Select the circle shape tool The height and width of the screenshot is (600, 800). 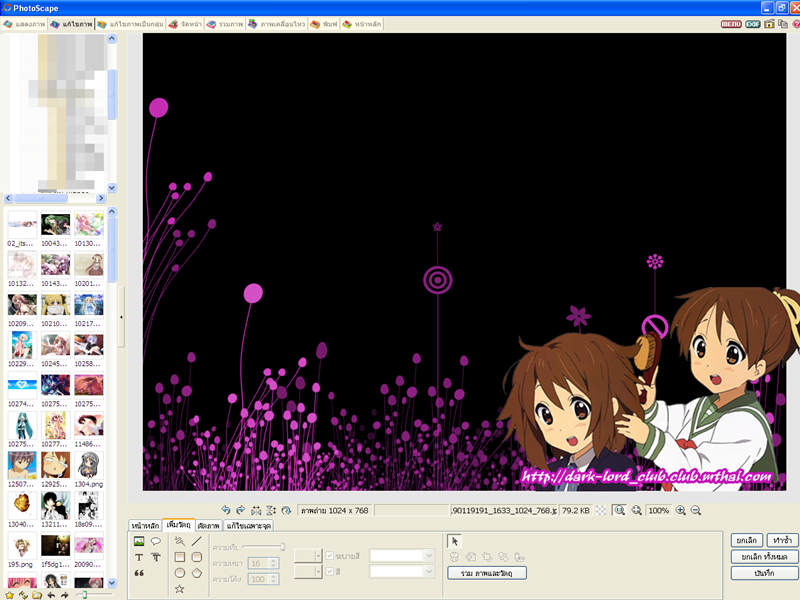[180, 573]
